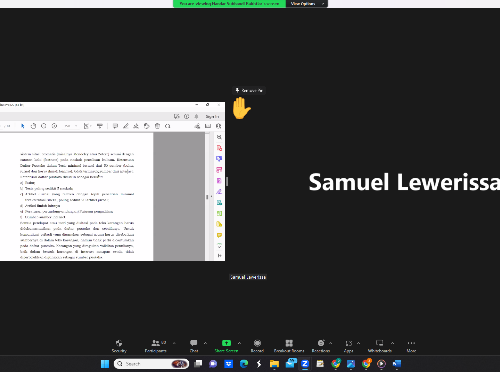Click the Acrobat vertical scrollbar
Image resolution: width=500 pixels, height=372 pixels.
pos(207,196)
